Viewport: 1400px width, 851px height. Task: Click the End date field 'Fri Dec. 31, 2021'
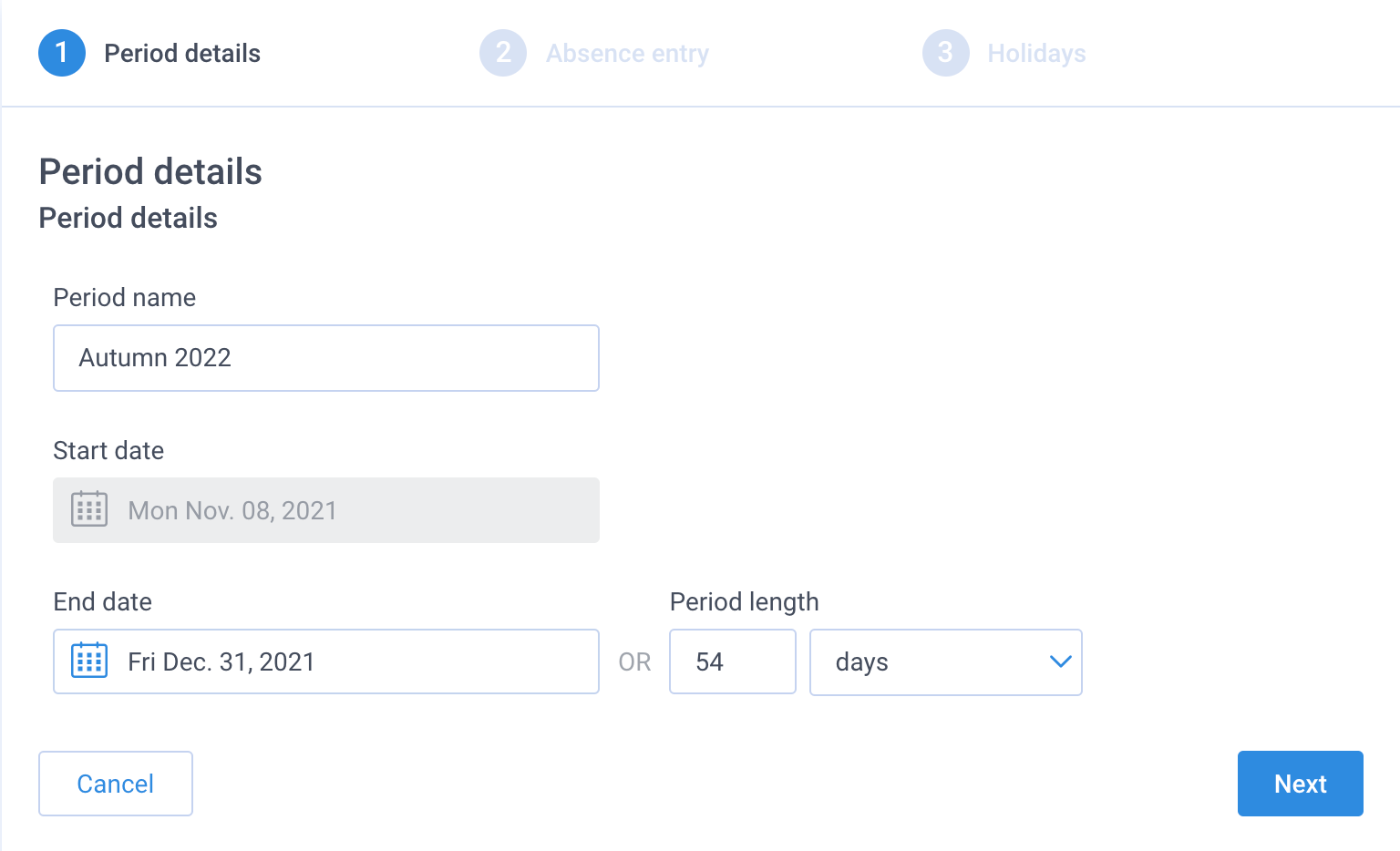[x=326, y=661]
